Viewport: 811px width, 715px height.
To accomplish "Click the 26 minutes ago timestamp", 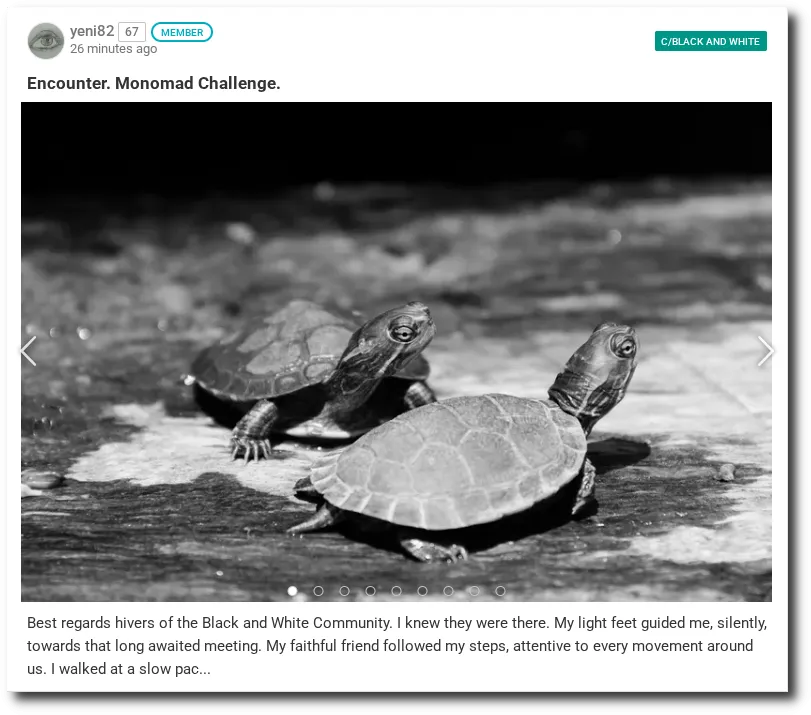I will point(113,49).
